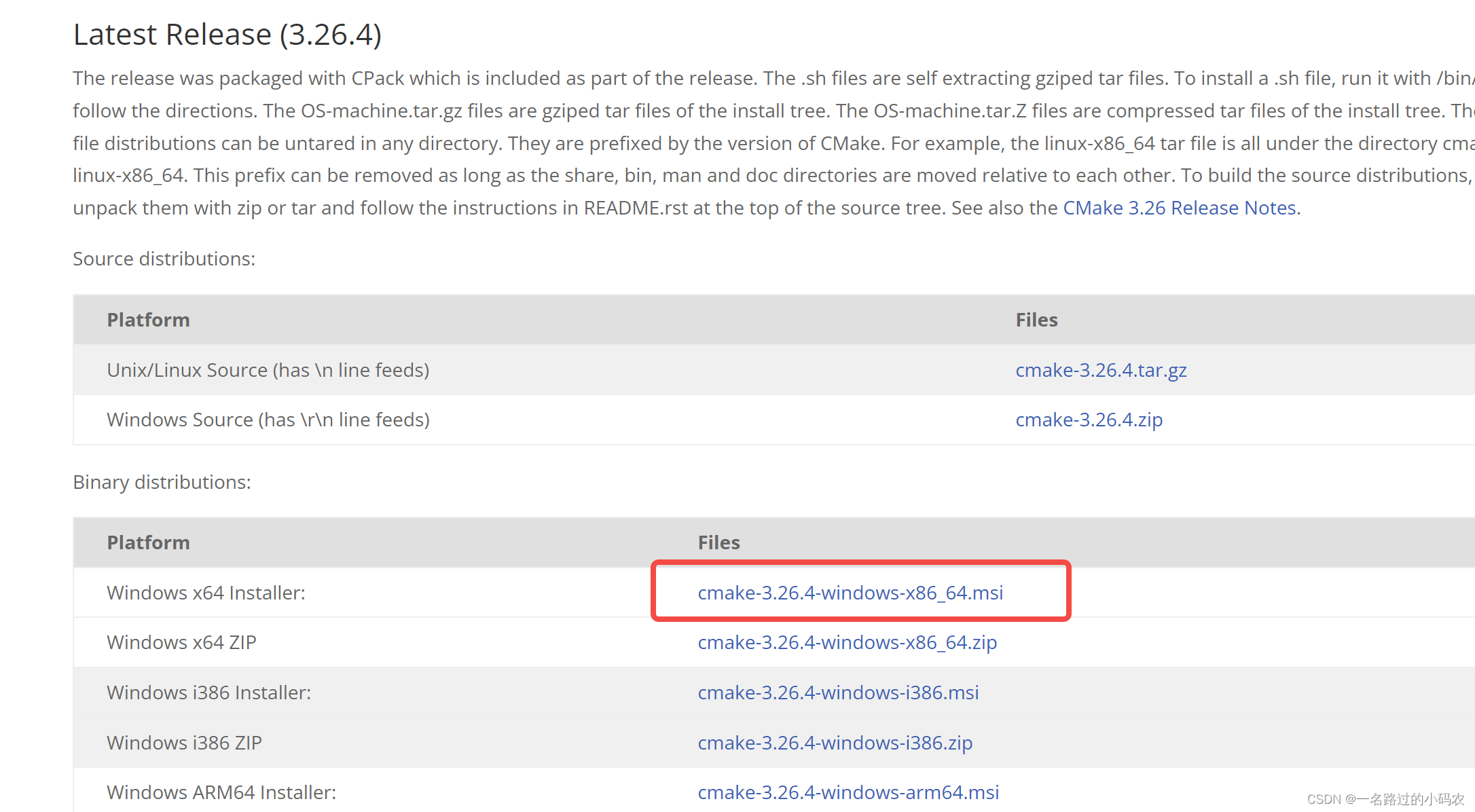Image resolution: width=1475 pixels, height=812 pixels.
Task: Select the Platform header in binary table
Action: pos(148,542)
